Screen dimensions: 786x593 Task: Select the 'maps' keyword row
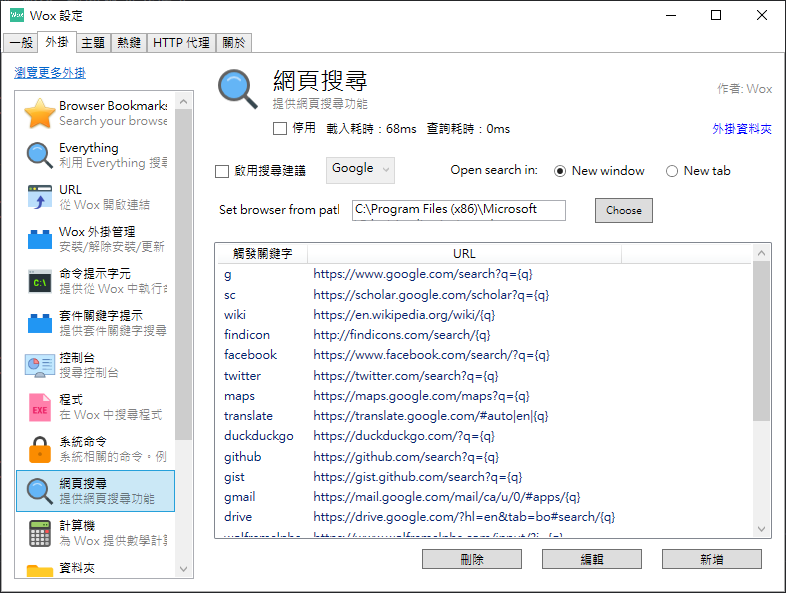pyautogui.click(x=484, y=396)
